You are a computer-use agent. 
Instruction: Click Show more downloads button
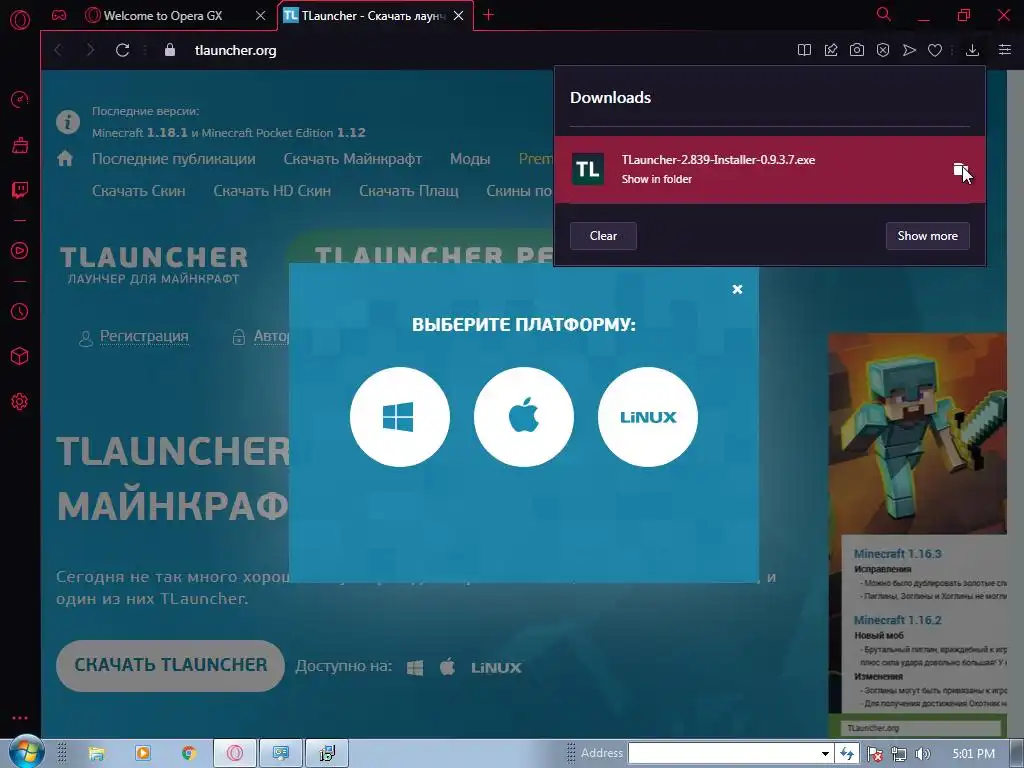[x=927, y=236]
